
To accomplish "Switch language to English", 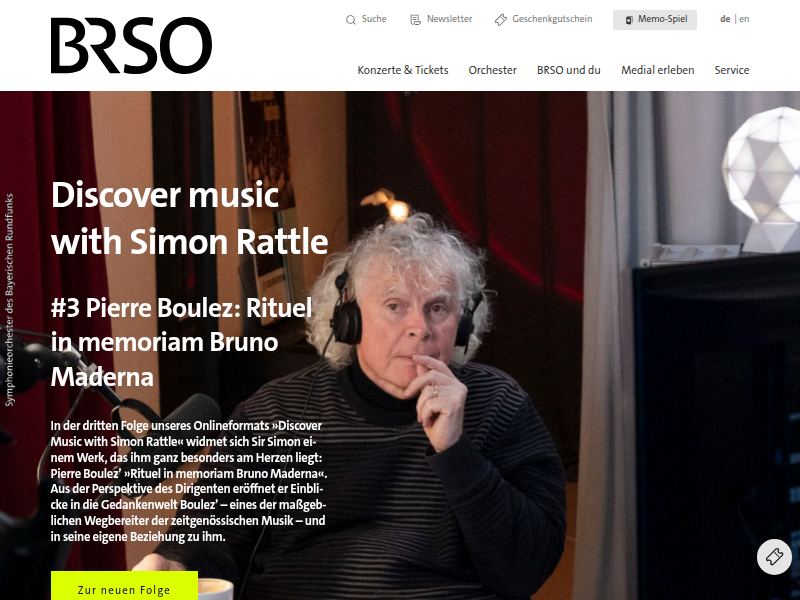I will coord(744,19).
